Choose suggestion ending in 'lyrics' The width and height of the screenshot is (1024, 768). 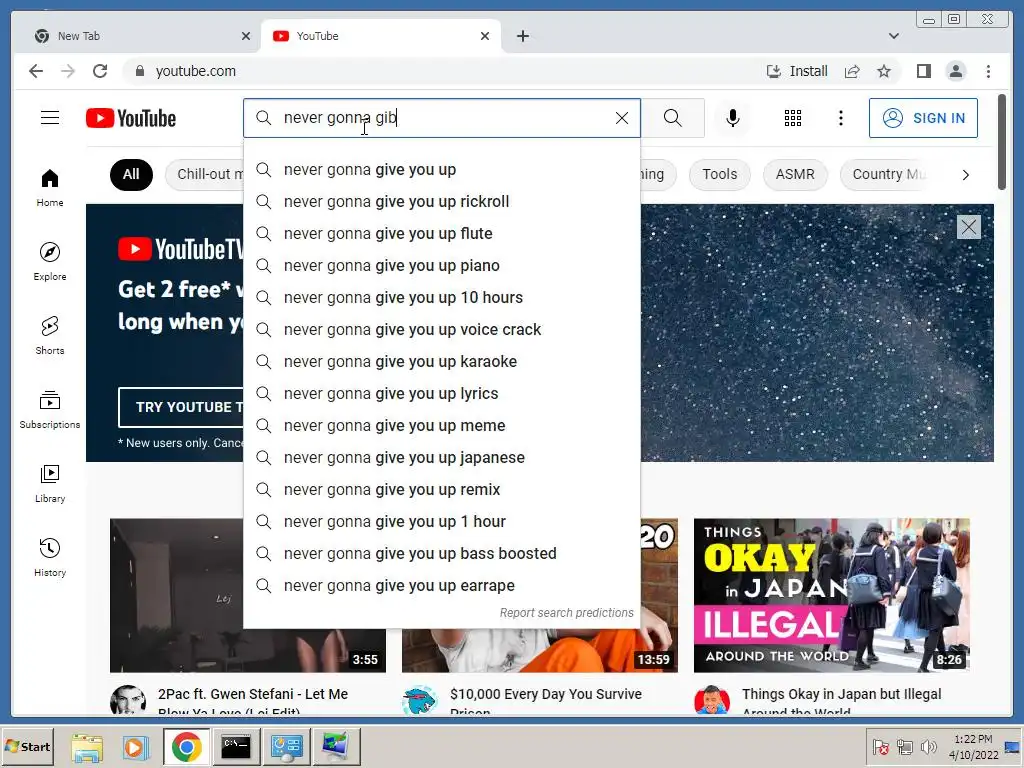(x=441, y=394)
